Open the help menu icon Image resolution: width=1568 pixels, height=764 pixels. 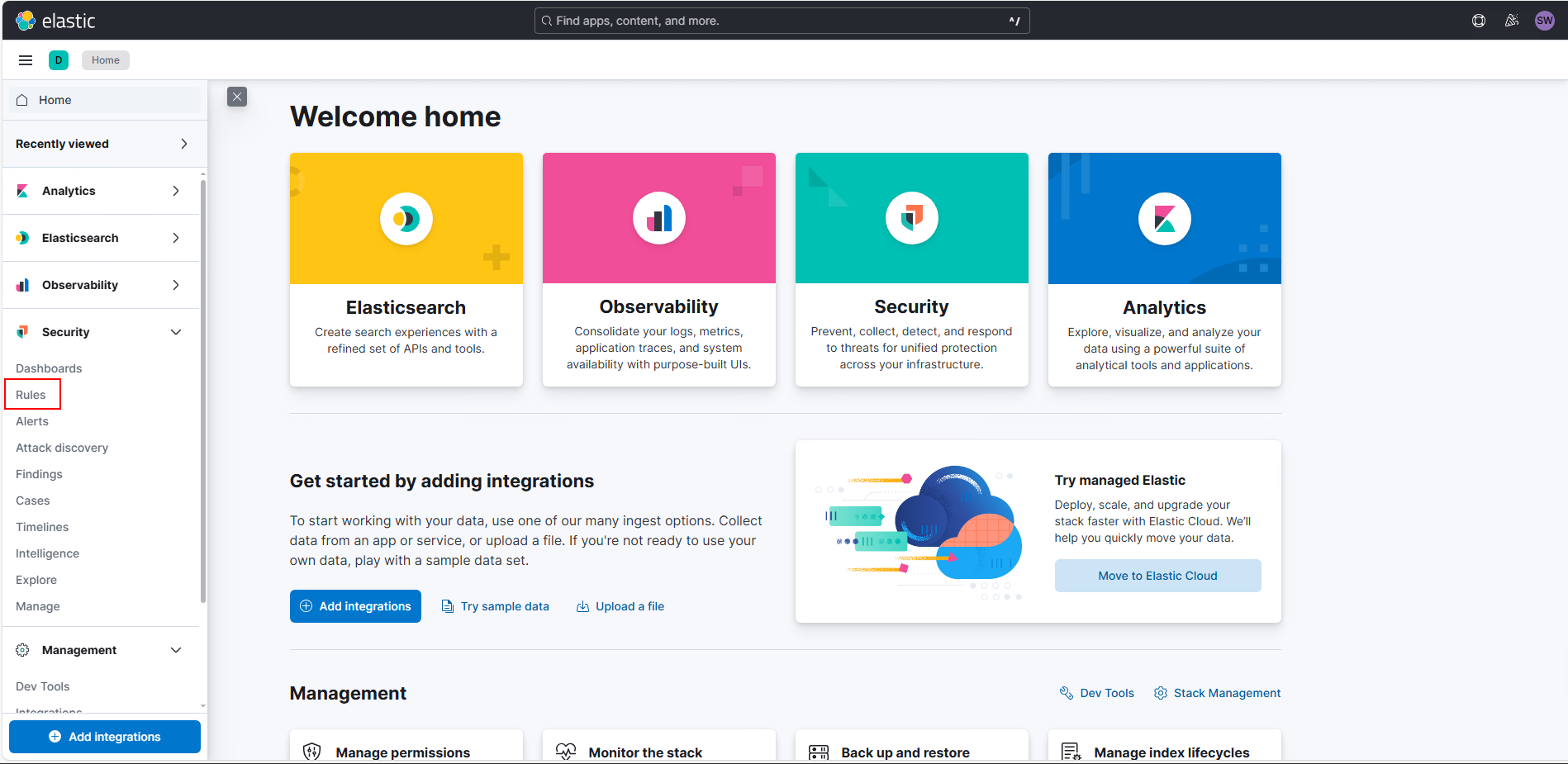(1479, 21)
